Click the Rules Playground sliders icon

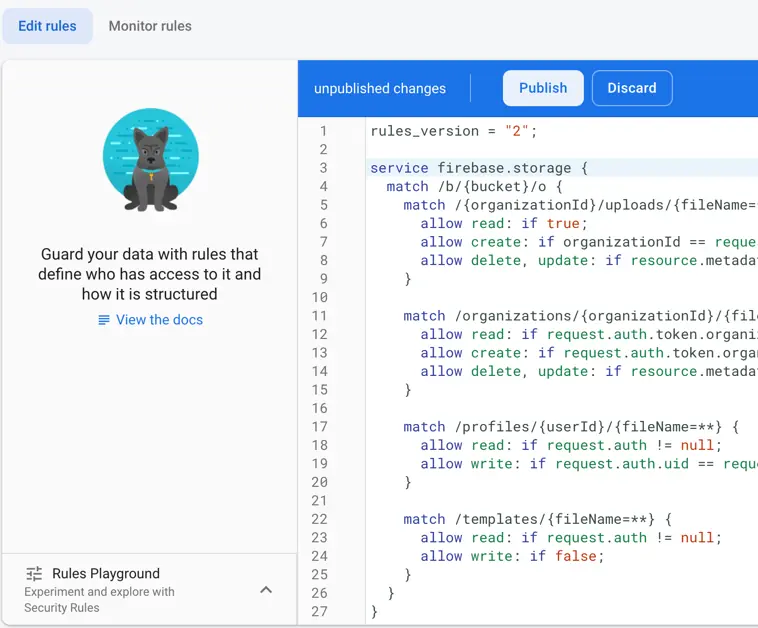(x=34, y=574)
